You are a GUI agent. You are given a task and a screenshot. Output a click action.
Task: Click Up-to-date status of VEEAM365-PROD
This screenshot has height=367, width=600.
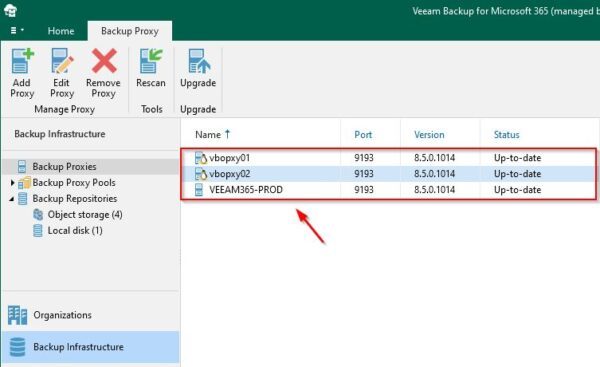[x=517, y=190]
